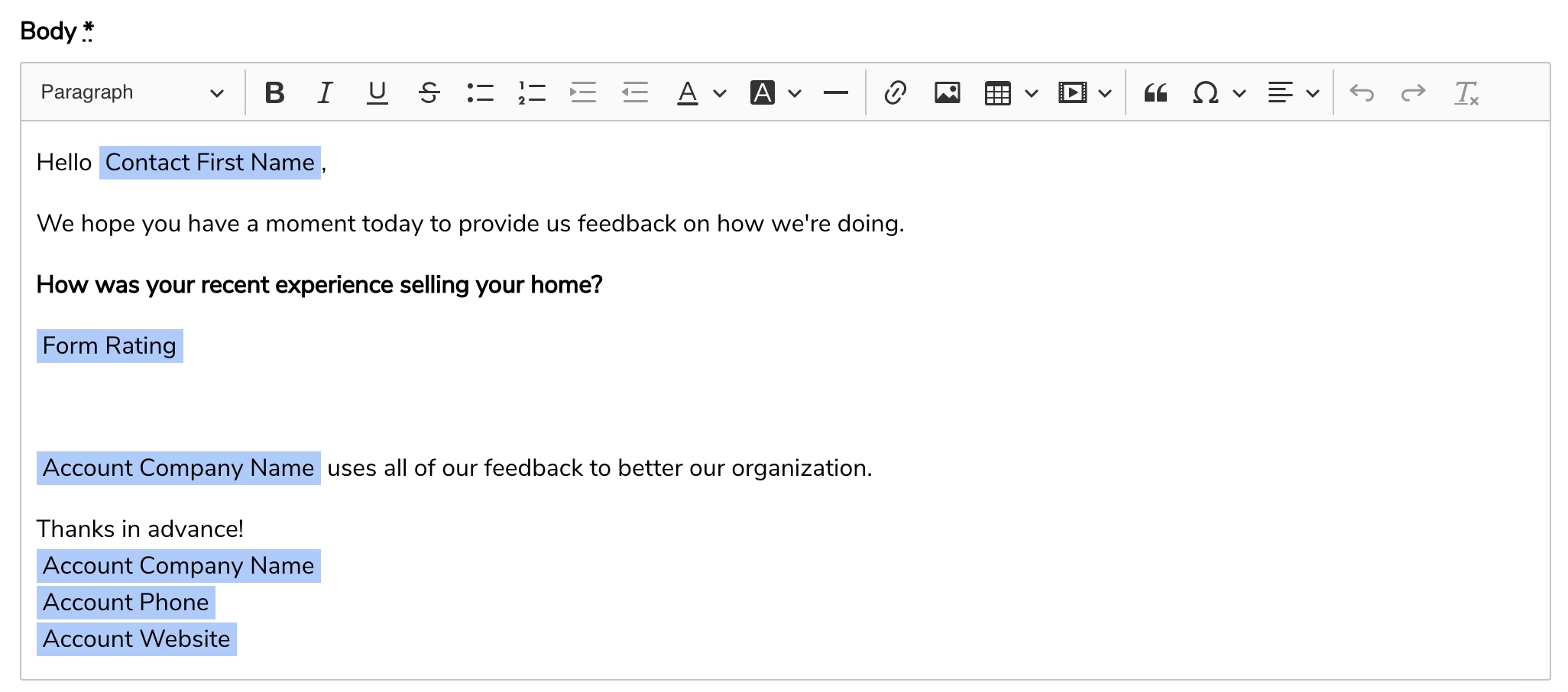The image size is (1568, 692).
Task: Insert a horizontal line
Action: click(x=835, y=93)
